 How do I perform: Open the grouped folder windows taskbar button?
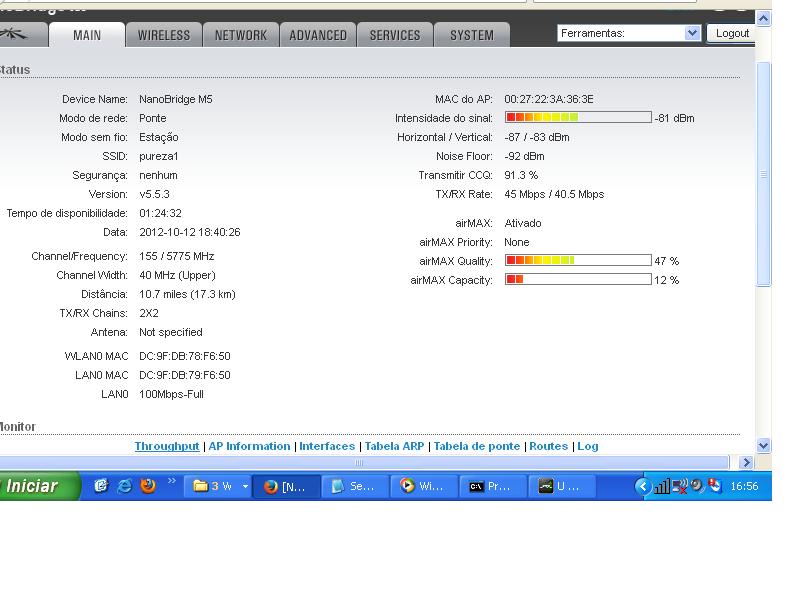pyautogui.click(x=217, y=486)
